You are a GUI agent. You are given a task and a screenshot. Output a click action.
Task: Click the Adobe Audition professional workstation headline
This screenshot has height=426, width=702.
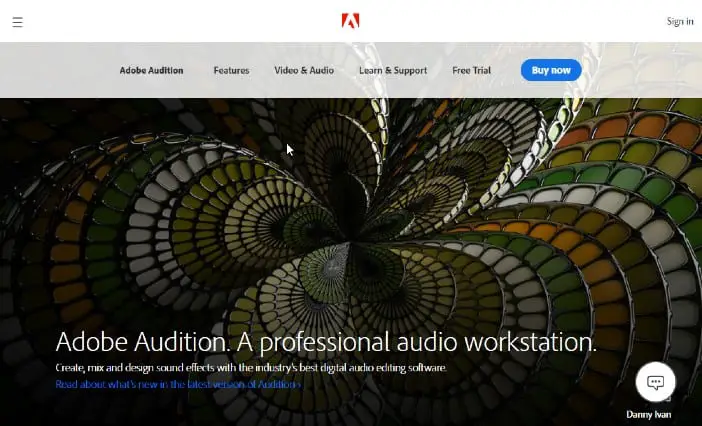326,342
